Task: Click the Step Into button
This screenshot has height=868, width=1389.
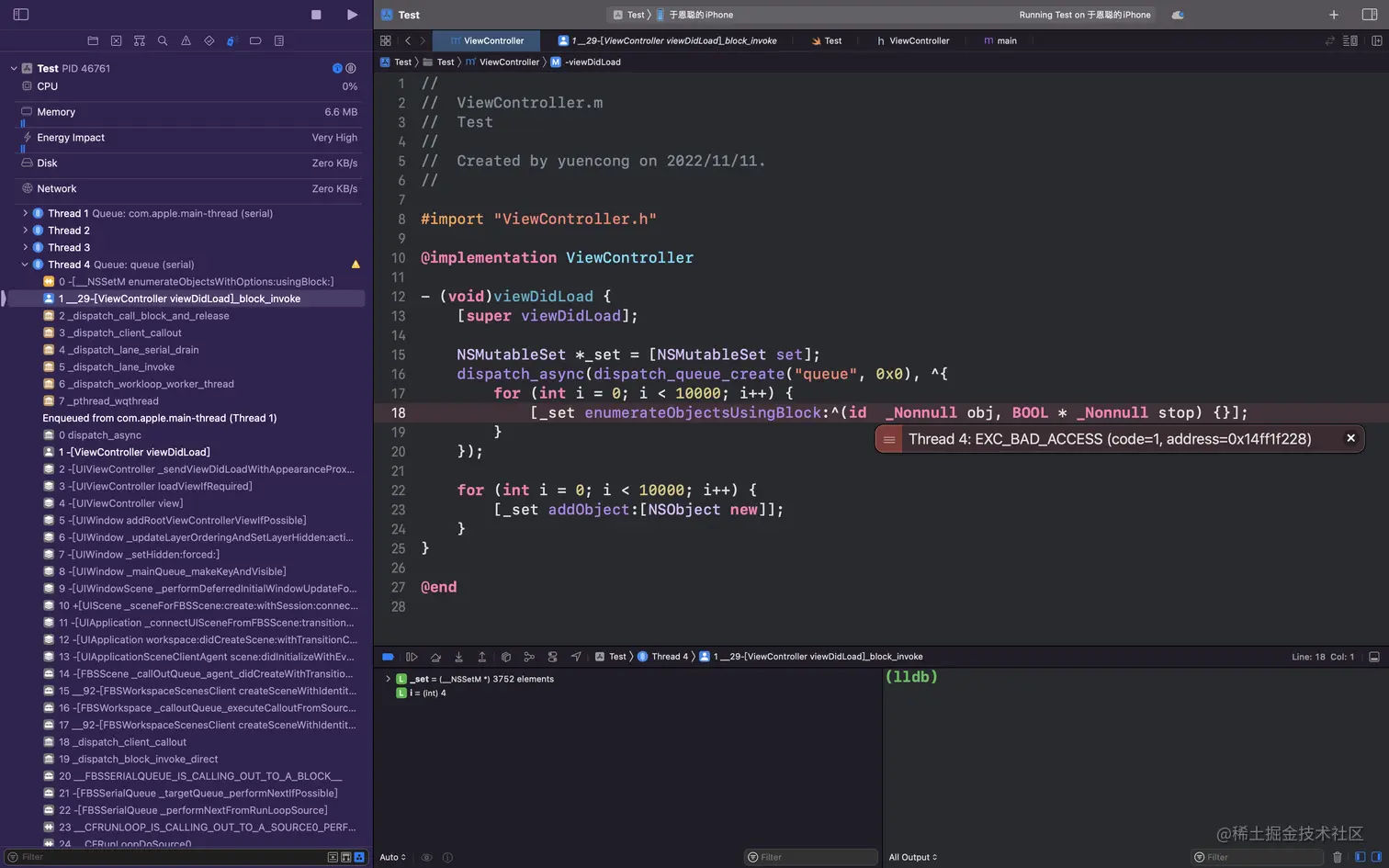Action: pos(458,657)
